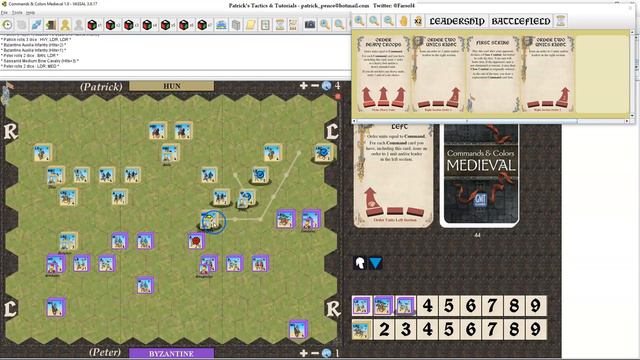Open the yellow notes sheet icon
The height and width of the screenshot is (360, 640).
click(x=250, y=25)
